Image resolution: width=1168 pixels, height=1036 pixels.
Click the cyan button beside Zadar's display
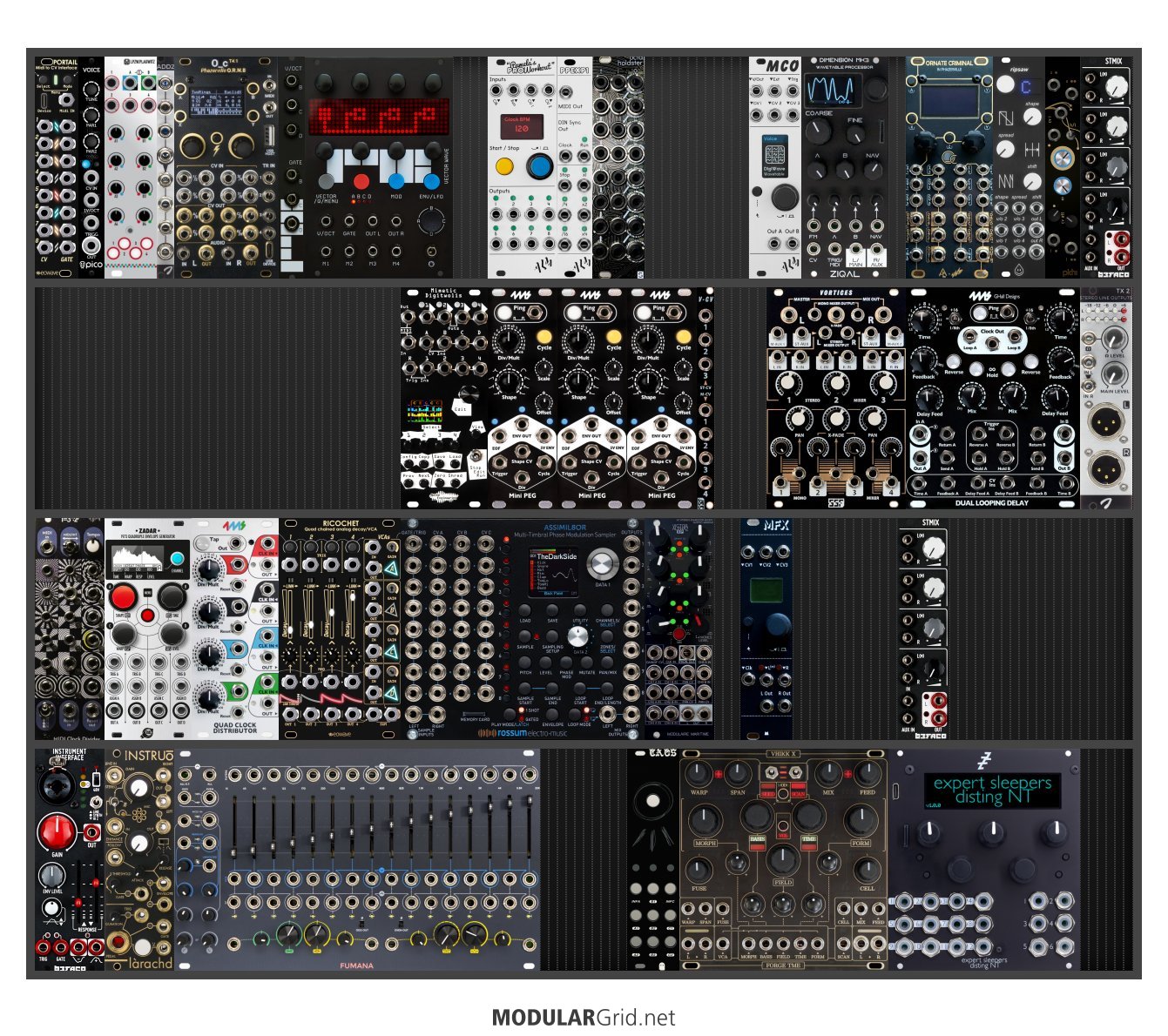[x=177, y=559]
